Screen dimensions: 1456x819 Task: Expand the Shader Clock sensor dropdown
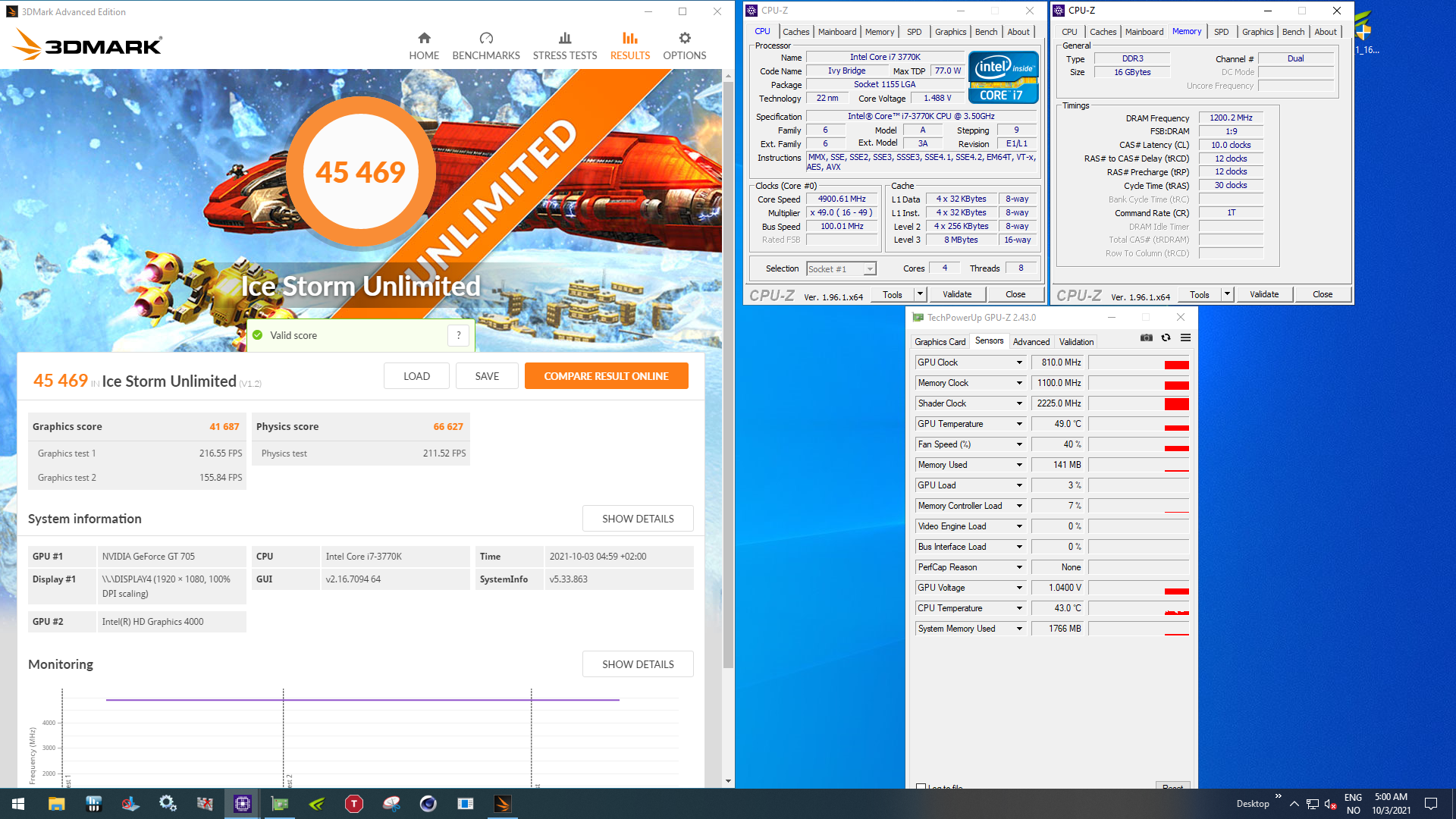tap(1019, 403)
